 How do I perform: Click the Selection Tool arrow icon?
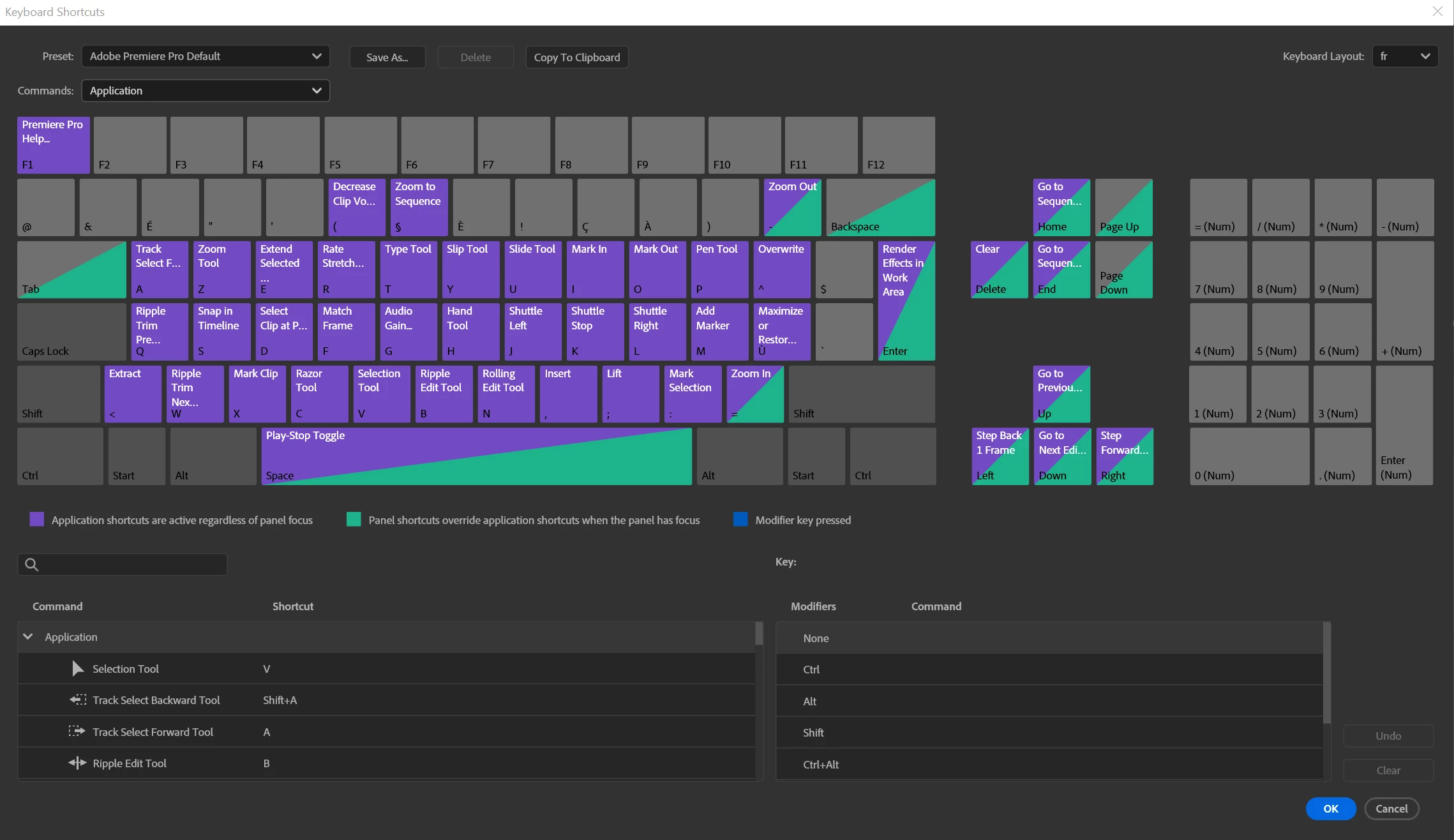(x=78, y=668)
